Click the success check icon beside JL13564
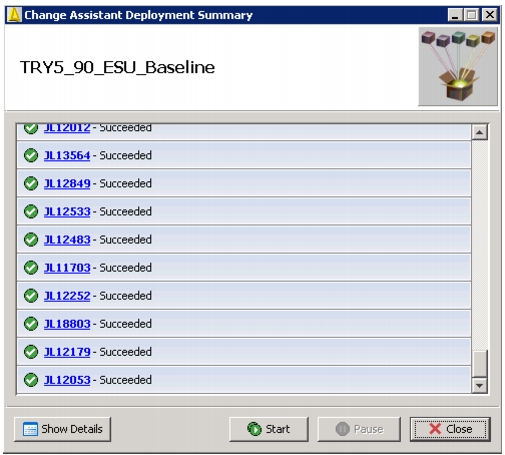The image size is (505, 455). (31, 155)
